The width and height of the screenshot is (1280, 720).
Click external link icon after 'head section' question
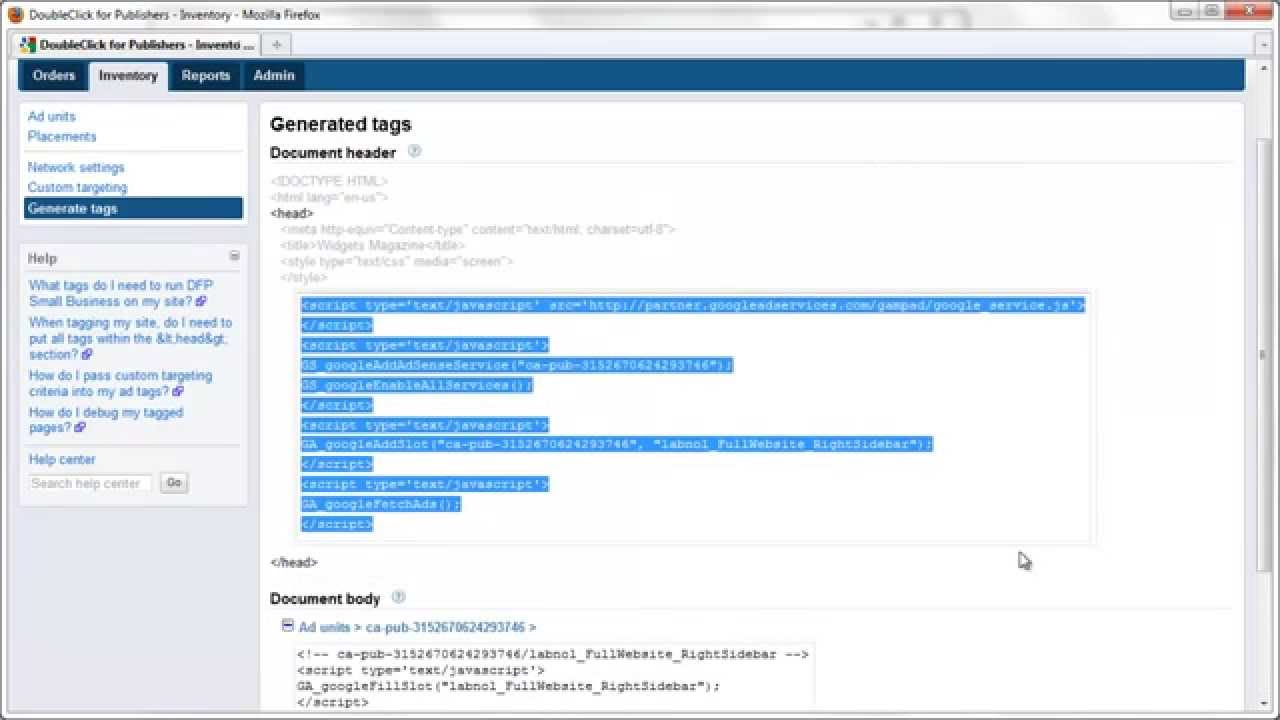coord(86,355)
